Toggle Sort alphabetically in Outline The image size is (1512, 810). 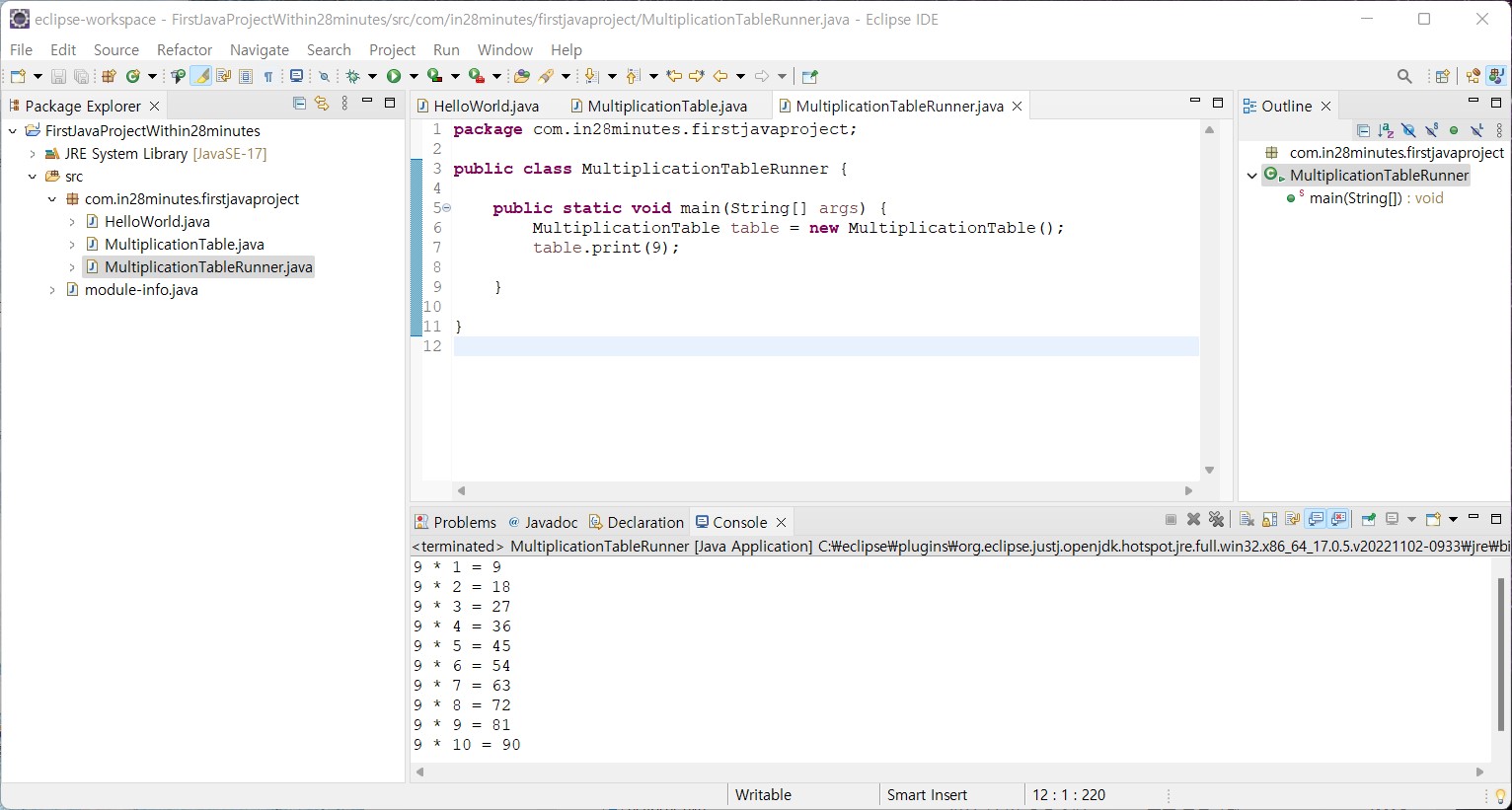coord(1386,130)
